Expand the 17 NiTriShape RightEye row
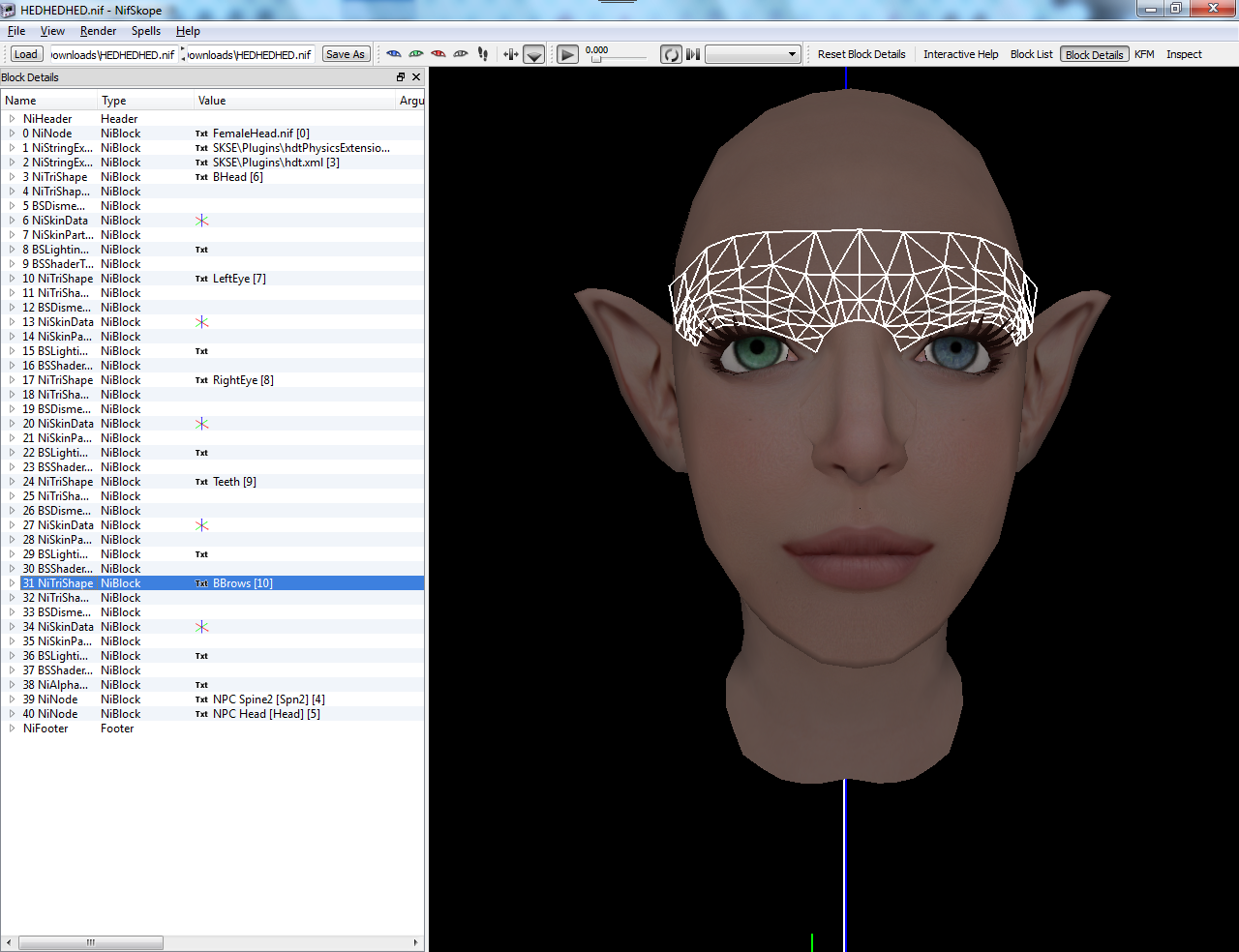The width and height of the screenshot is (1239, 952). (x=12, y=380)
